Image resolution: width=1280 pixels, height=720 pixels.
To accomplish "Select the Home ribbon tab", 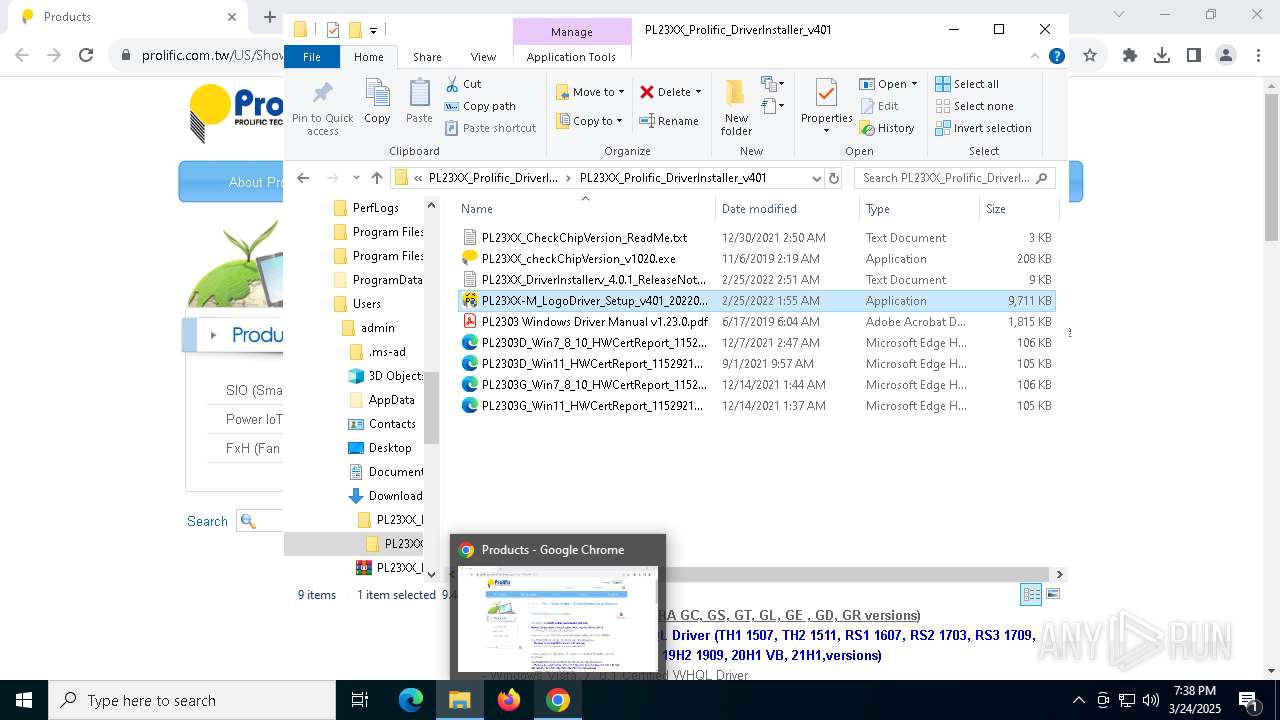I will coord(368,57).
